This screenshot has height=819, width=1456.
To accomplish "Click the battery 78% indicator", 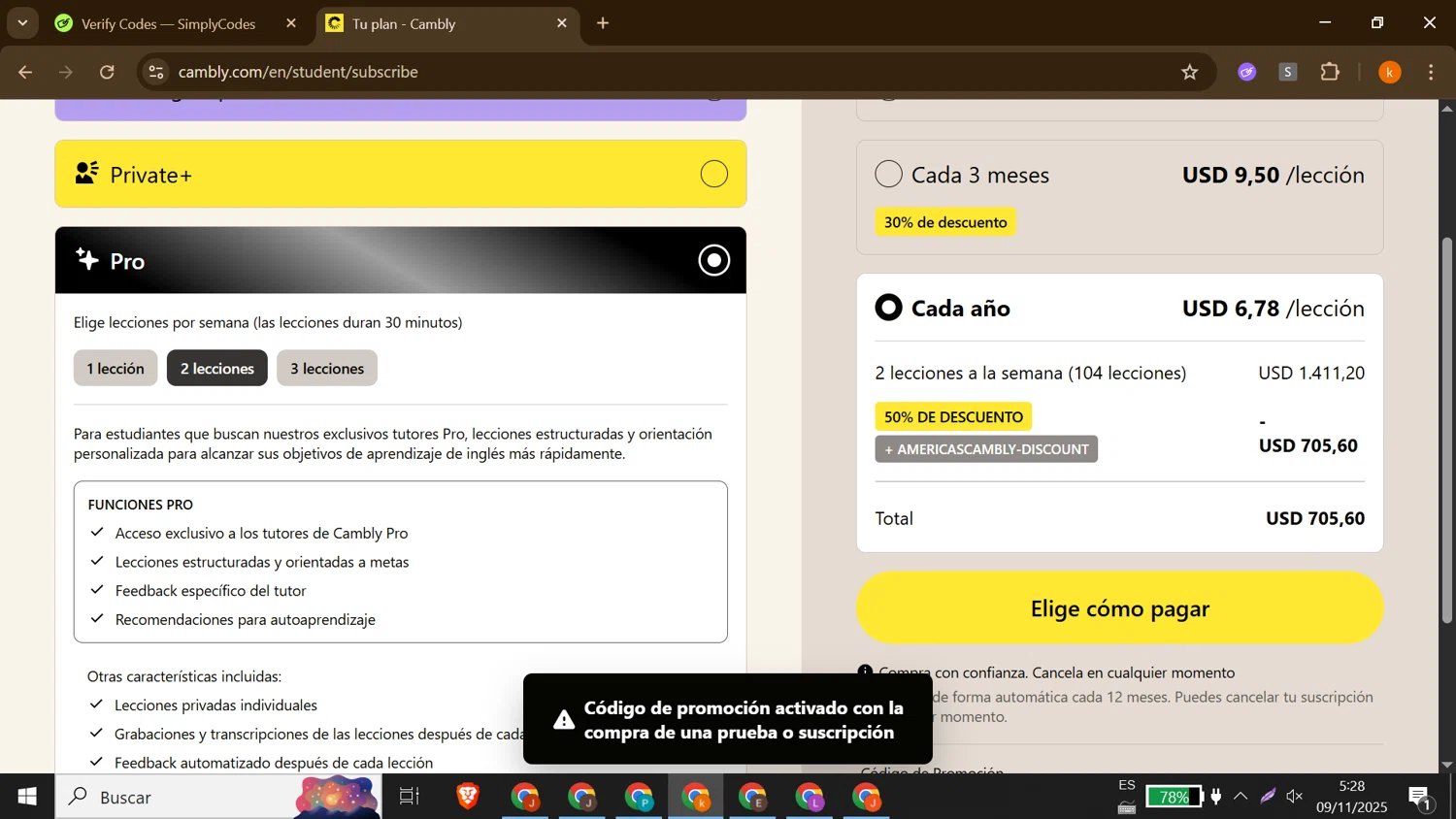I will point(1174,797).
